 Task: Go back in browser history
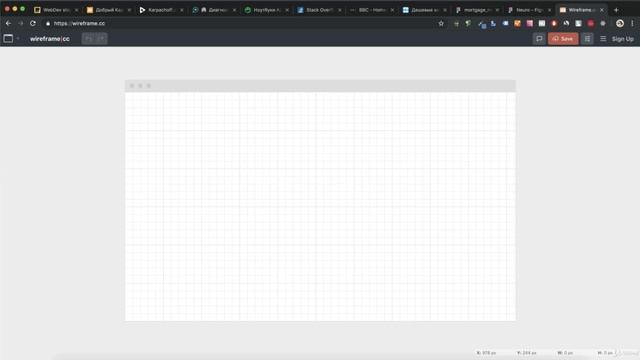pos(9,24)
